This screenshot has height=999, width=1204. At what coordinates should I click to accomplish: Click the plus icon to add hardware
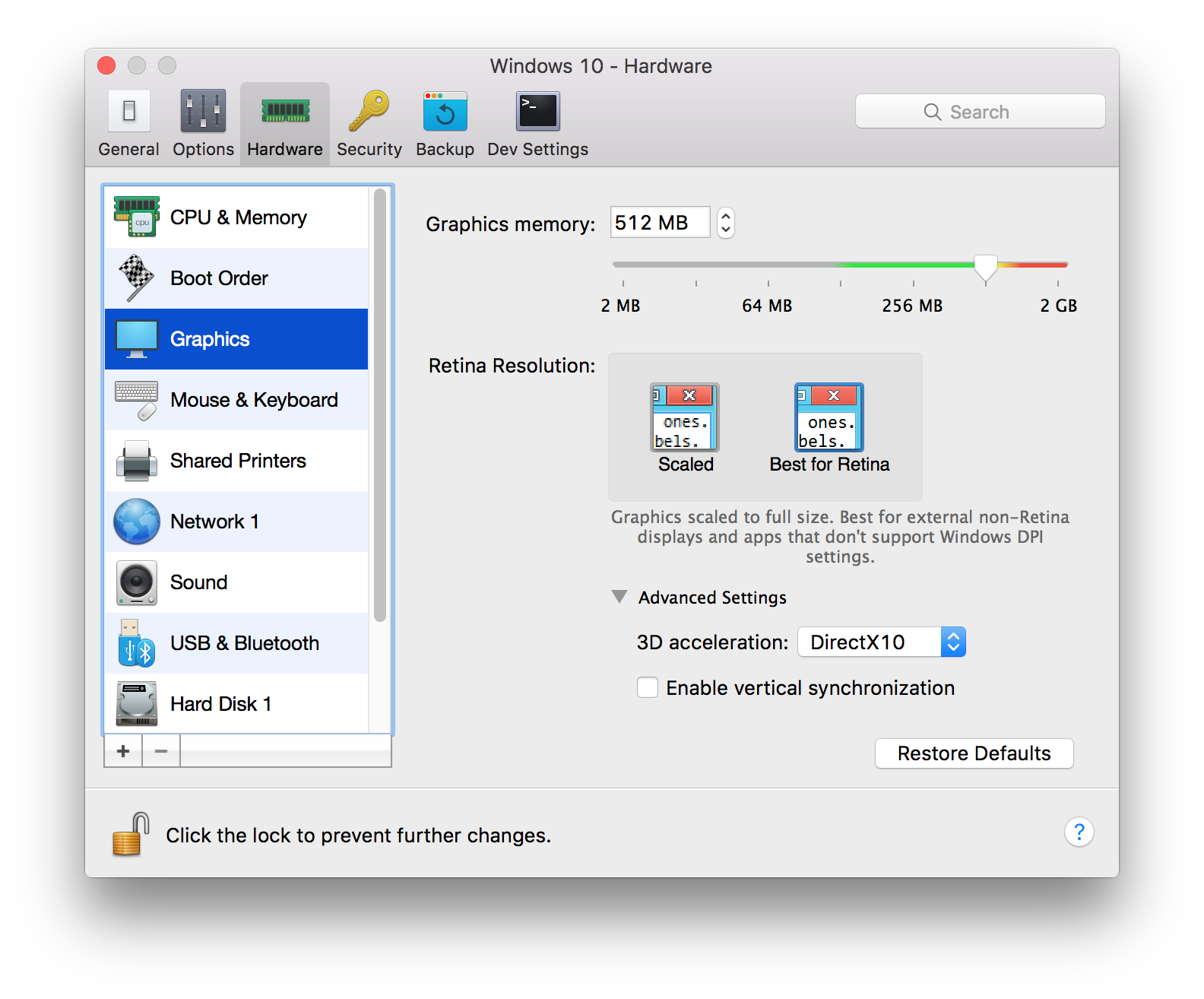click(x=123, y=751)
